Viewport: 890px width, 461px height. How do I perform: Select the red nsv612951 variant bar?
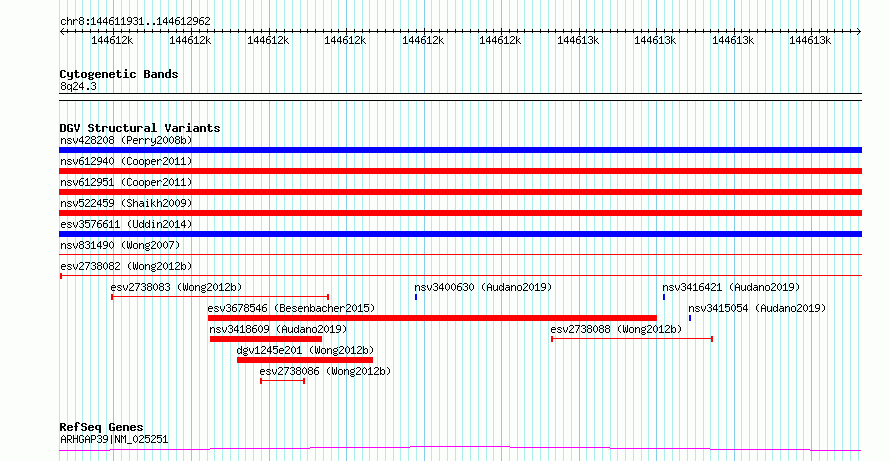coord(460,192)
